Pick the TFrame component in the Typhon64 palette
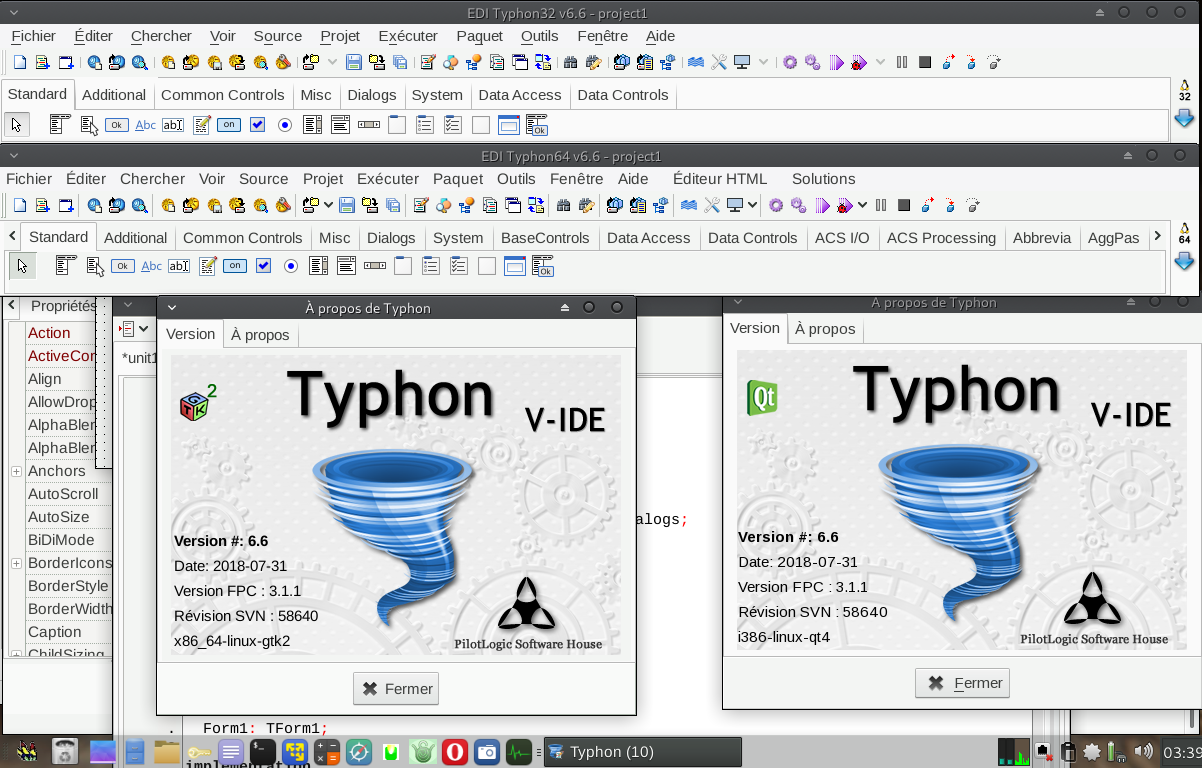This screenshot has width=1202, height=768. coord(515,266)
